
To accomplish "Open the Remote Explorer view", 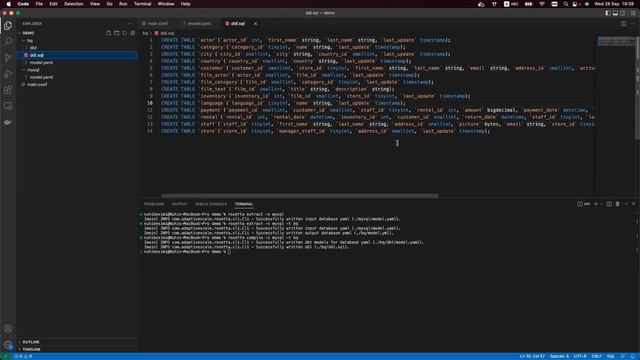I will point(8,106).
